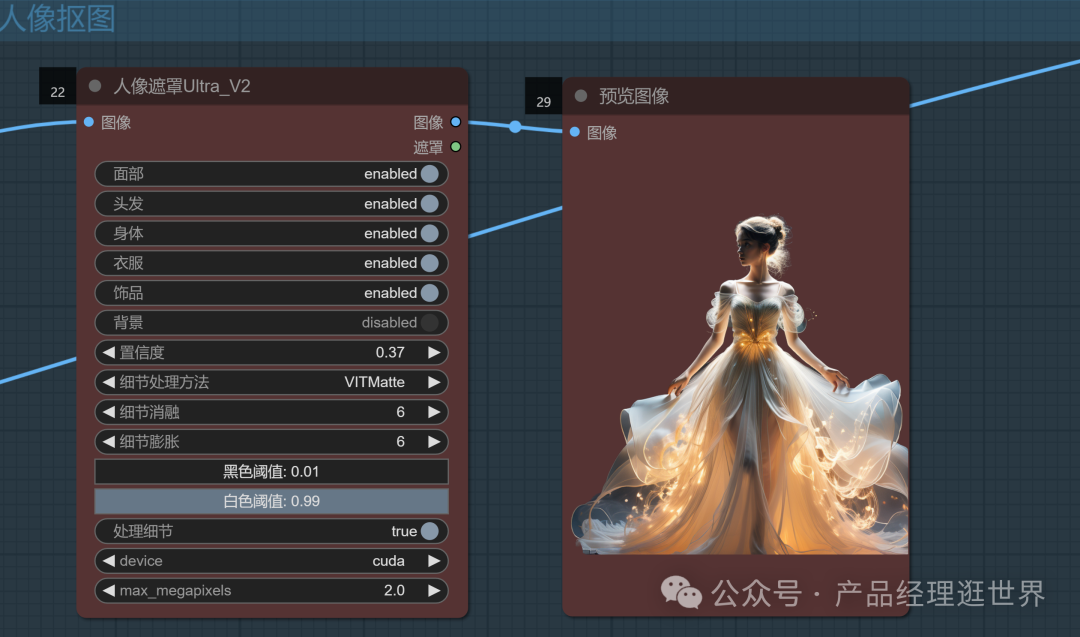Viewport: 1080px width, 637px height.
Task: Disable the 头发 toggle
Action: tap(431, 203)
